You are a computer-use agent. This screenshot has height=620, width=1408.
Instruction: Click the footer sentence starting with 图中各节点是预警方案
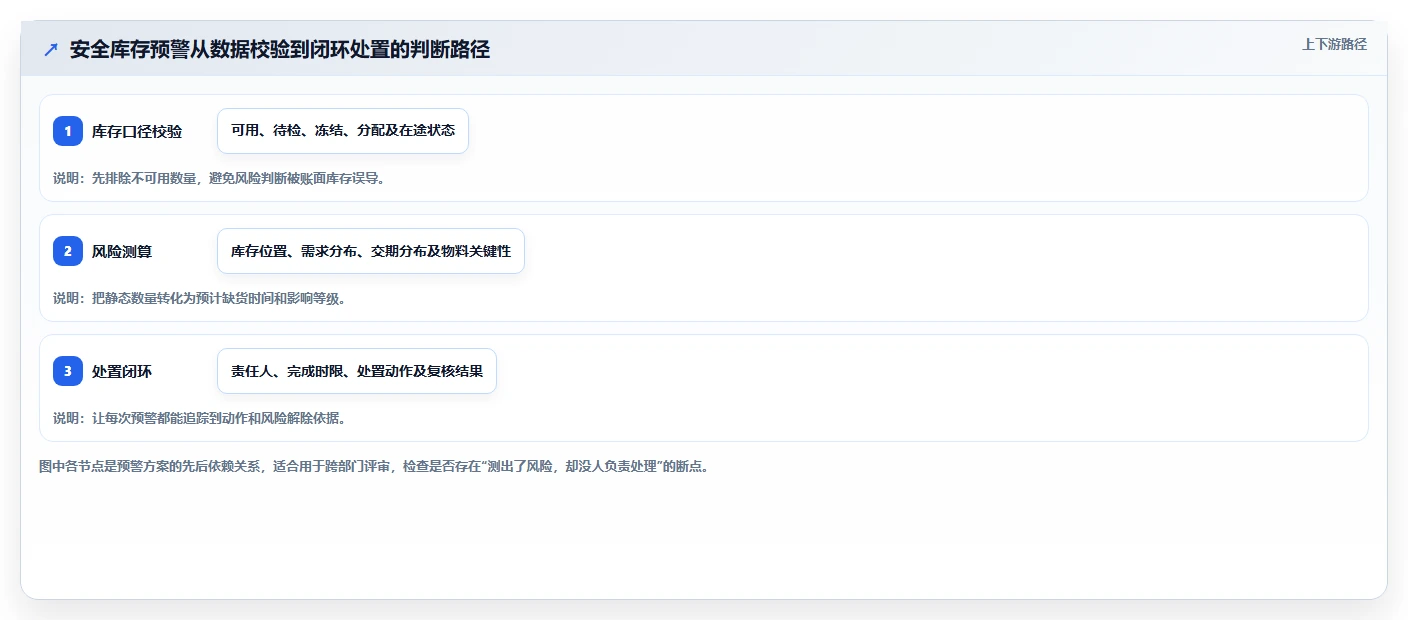click(374, 466)
